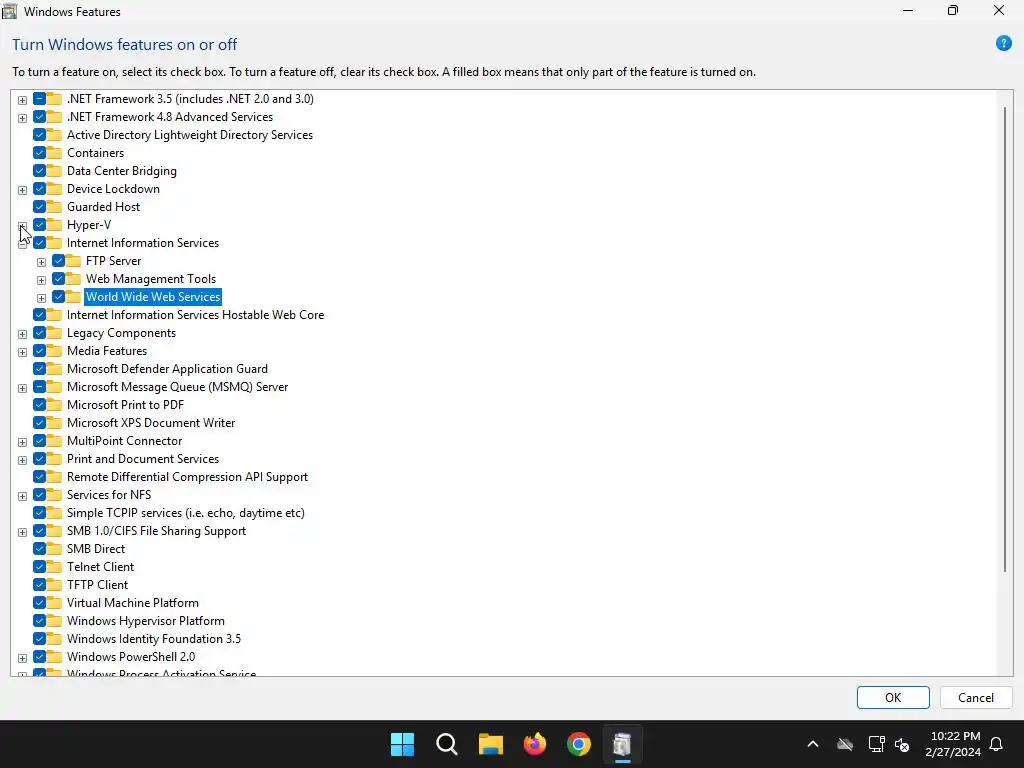Image resolution: width=1024 pixels, height=768 pixels.
Task: Open the blue help question mark icon
Action: pos(1003,44)
